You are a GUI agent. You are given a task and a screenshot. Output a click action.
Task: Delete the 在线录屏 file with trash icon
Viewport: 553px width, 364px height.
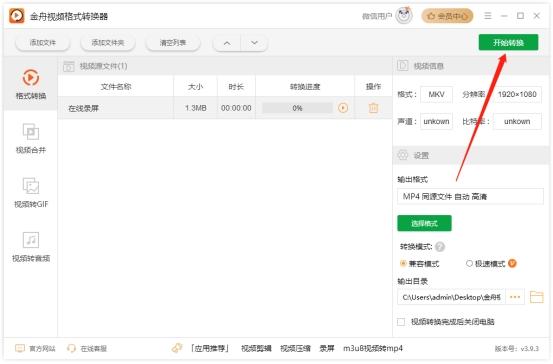373,108
